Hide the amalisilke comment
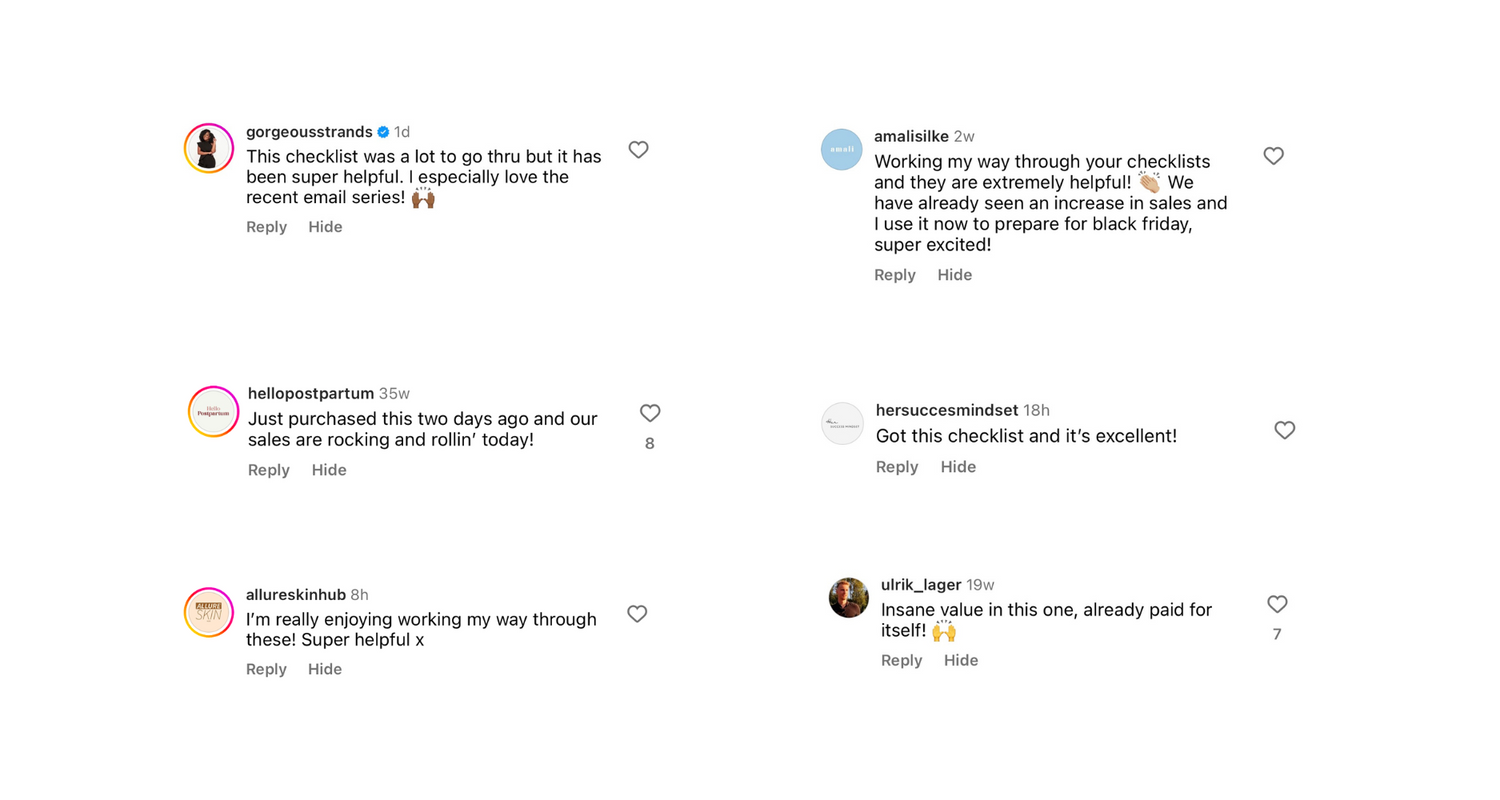Viewport: 1500px width, 800px height. point(954,275)
